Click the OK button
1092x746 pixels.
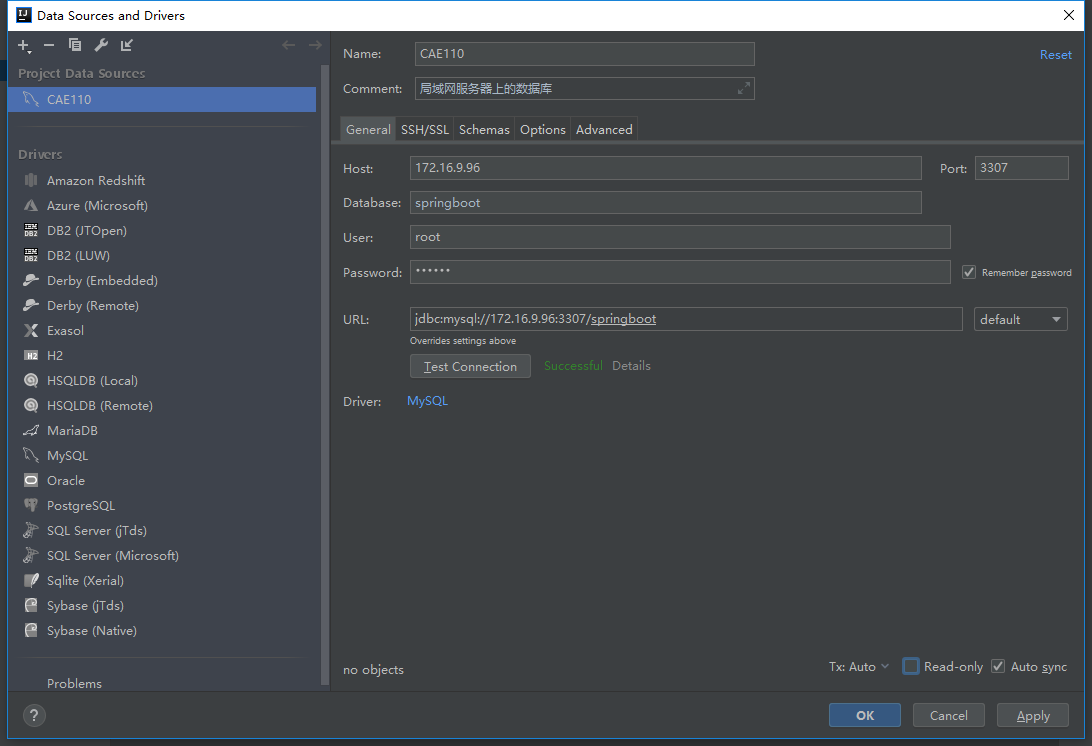(865, 715)
